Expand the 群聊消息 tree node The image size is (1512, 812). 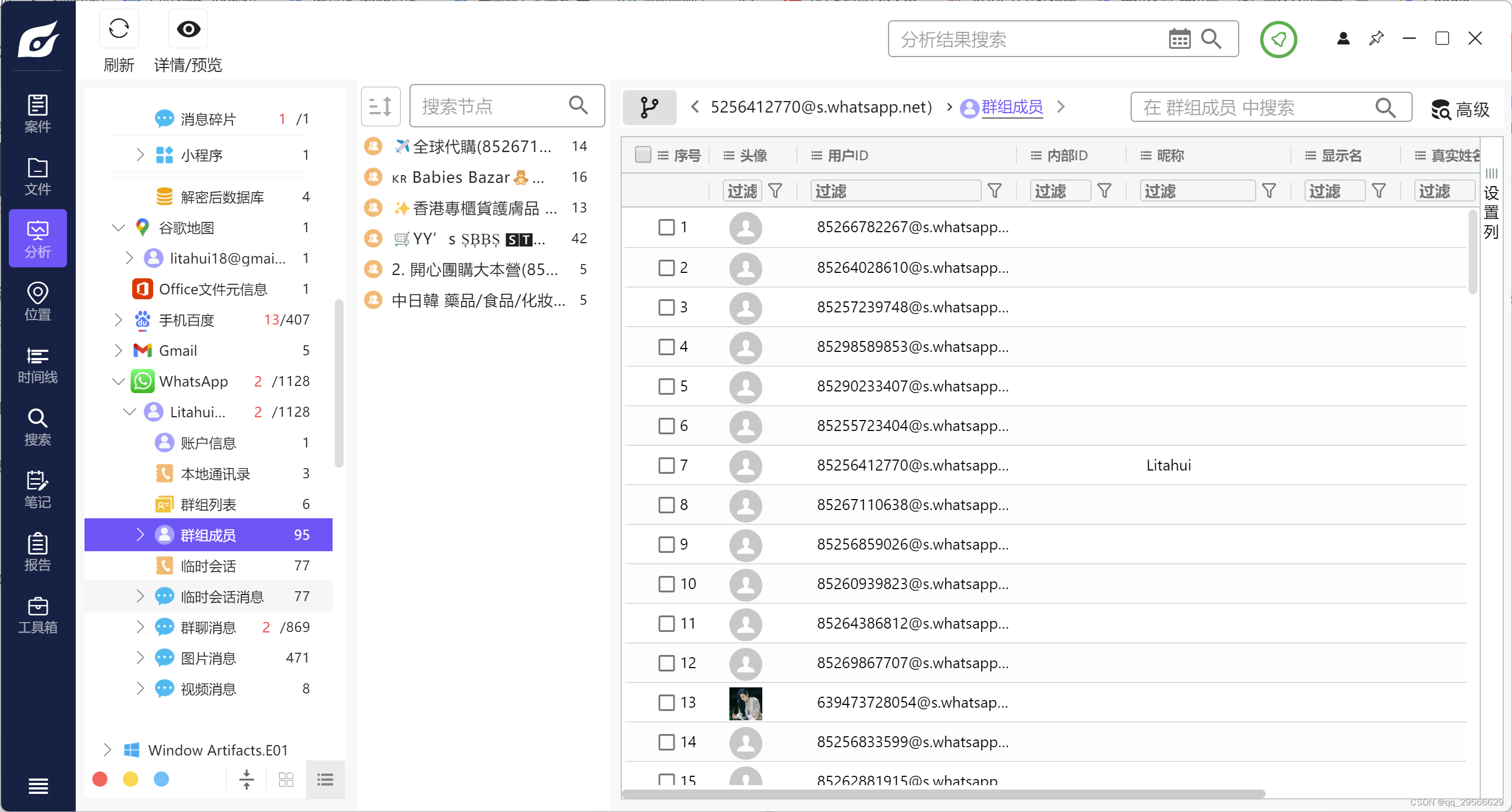[140, 628]
